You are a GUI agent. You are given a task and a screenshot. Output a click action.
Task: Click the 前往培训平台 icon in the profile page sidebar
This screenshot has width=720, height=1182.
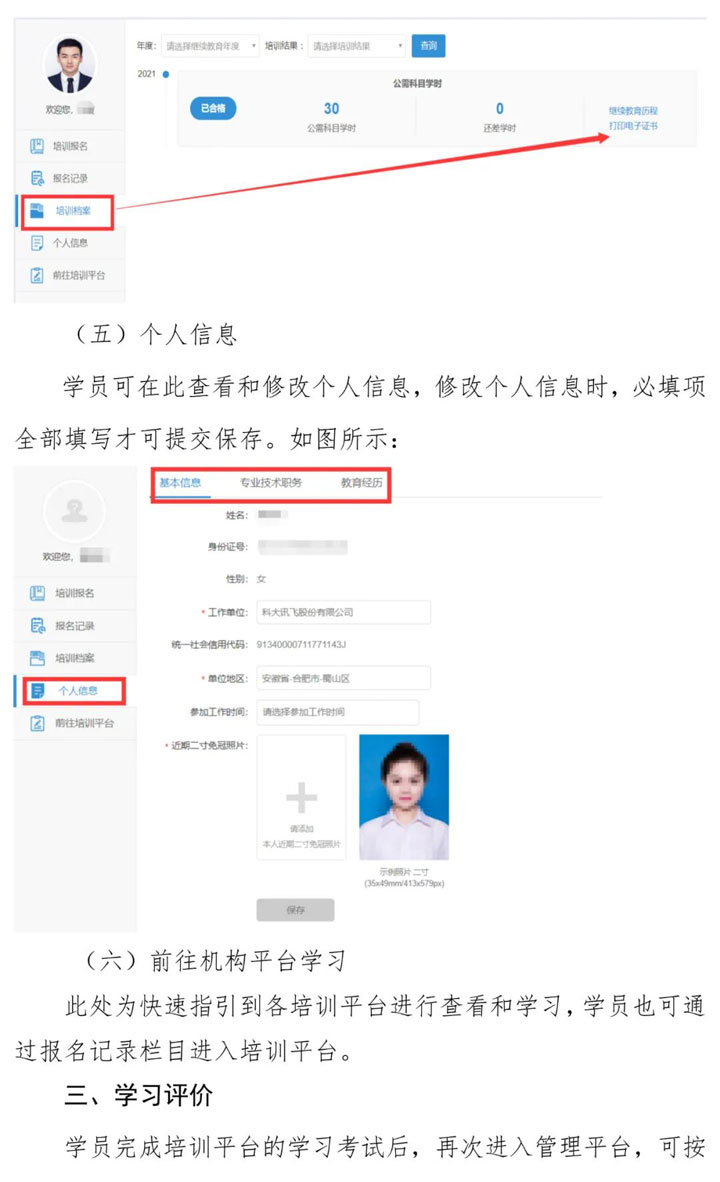click(37, 722)
